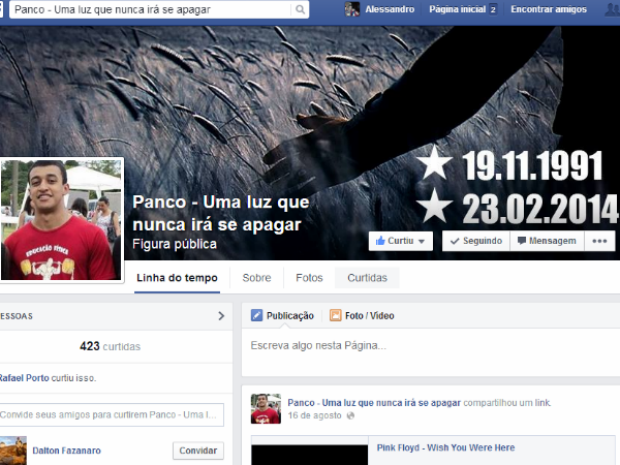Click the invite friends text field
This screenshot has width=620, height=465.
coord(111,415)
